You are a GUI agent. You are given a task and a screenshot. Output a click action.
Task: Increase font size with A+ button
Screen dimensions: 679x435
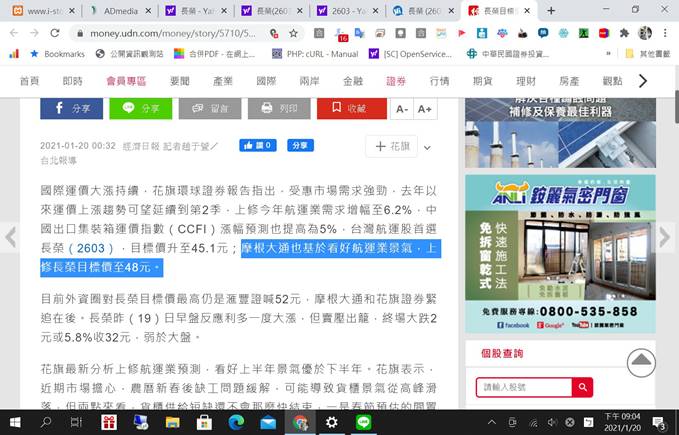click(425, 108)
